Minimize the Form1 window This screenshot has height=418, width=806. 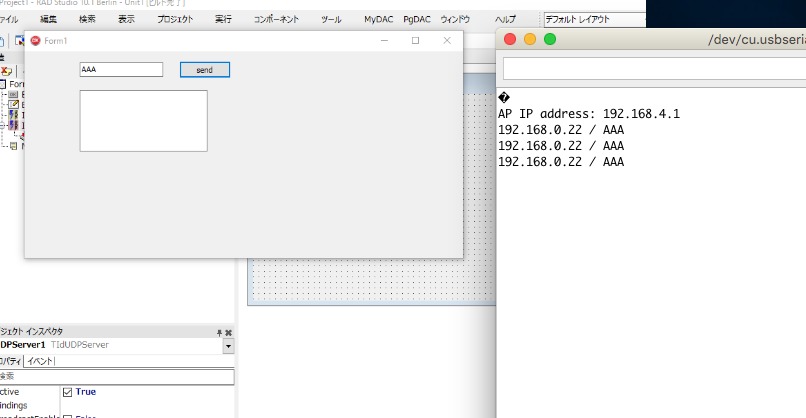tap(385, 40)
